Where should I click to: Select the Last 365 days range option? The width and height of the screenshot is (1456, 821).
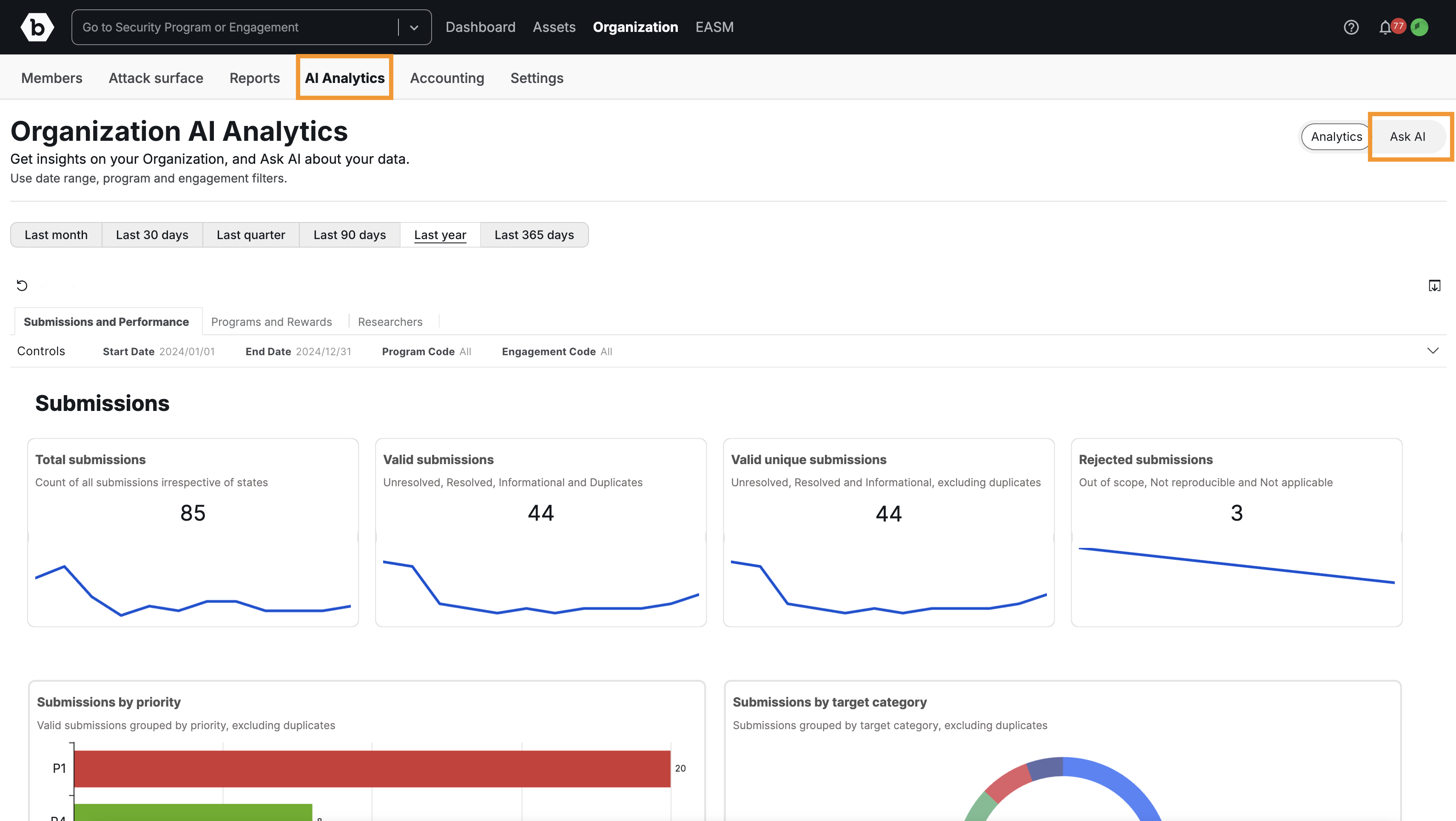point(534,235)
